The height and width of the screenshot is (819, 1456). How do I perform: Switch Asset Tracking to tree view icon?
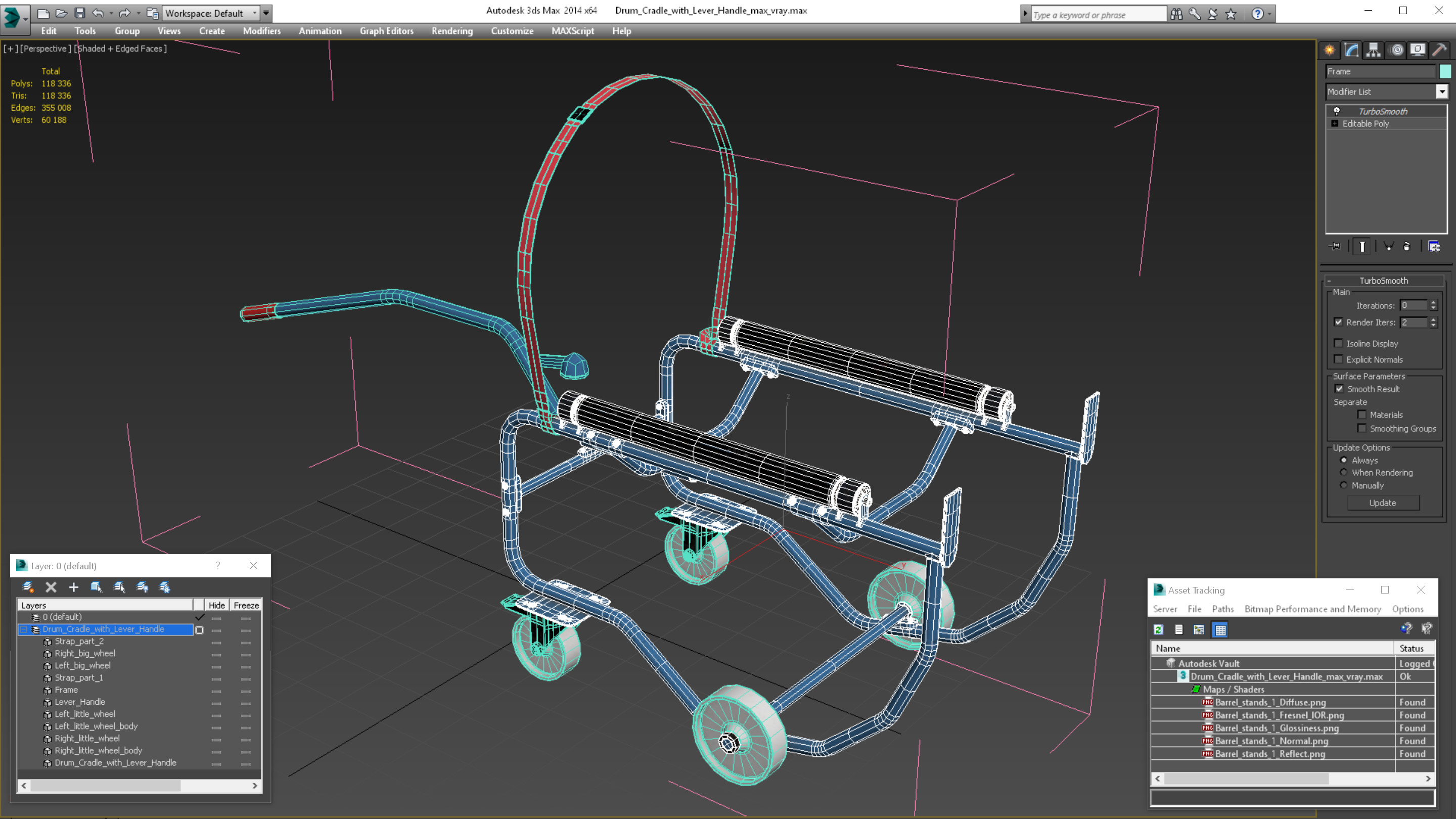[x=1199, y=629]
